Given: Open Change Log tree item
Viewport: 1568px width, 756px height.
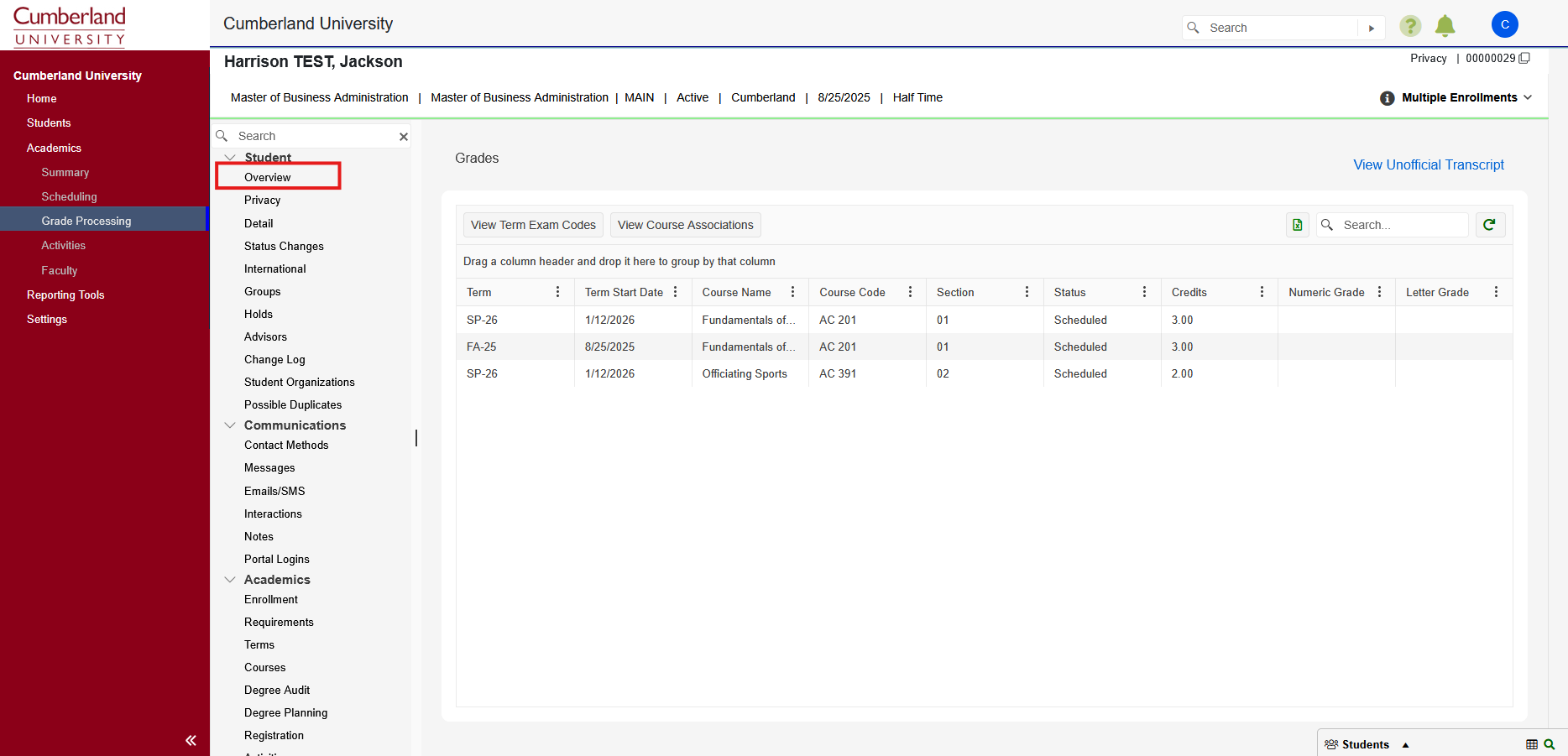Looking at the screenshot, I should tap(274, 359).
